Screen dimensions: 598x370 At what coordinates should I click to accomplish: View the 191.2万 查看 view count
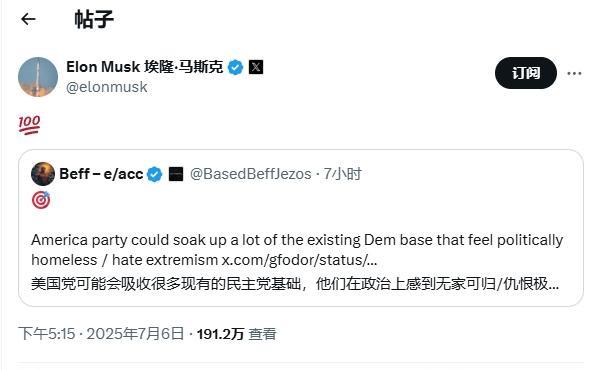click(x=236, y=334)
